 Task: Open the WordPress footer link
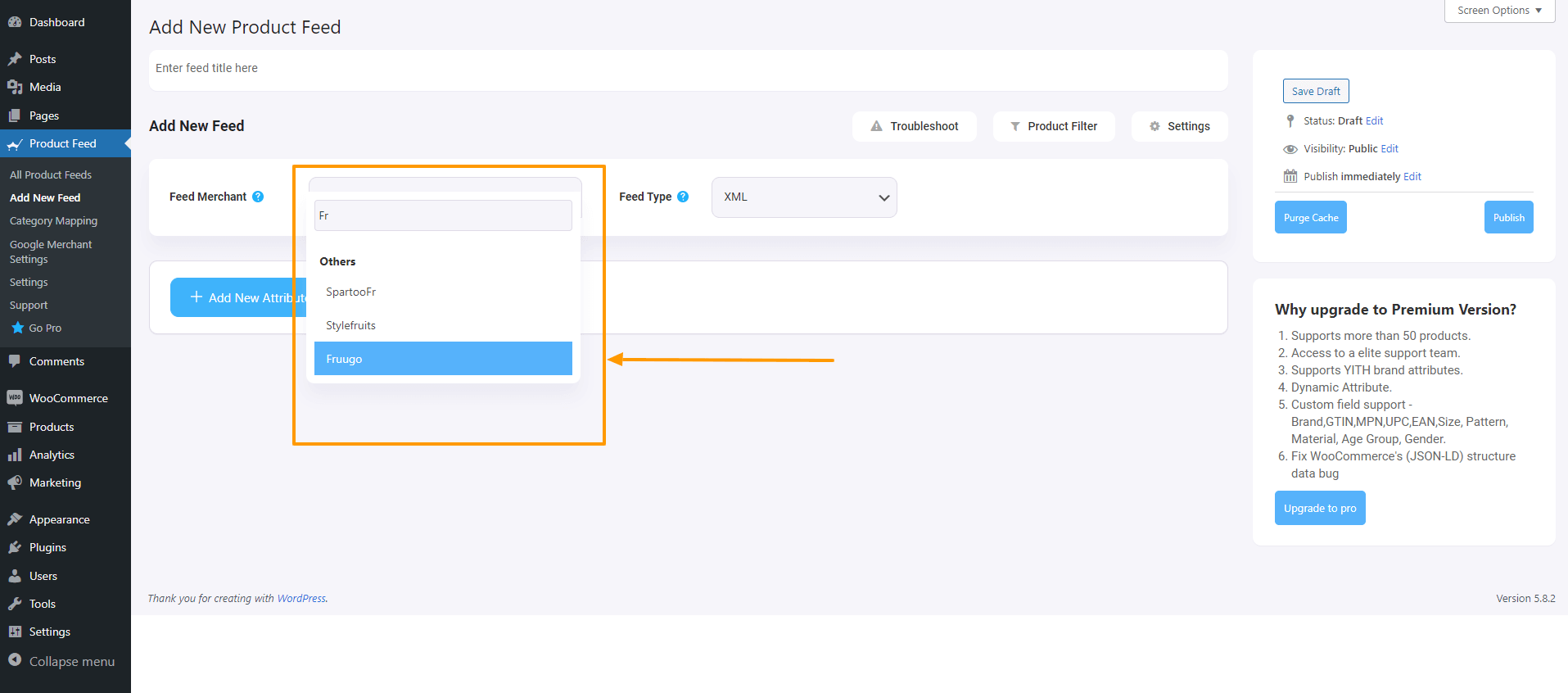301,599
